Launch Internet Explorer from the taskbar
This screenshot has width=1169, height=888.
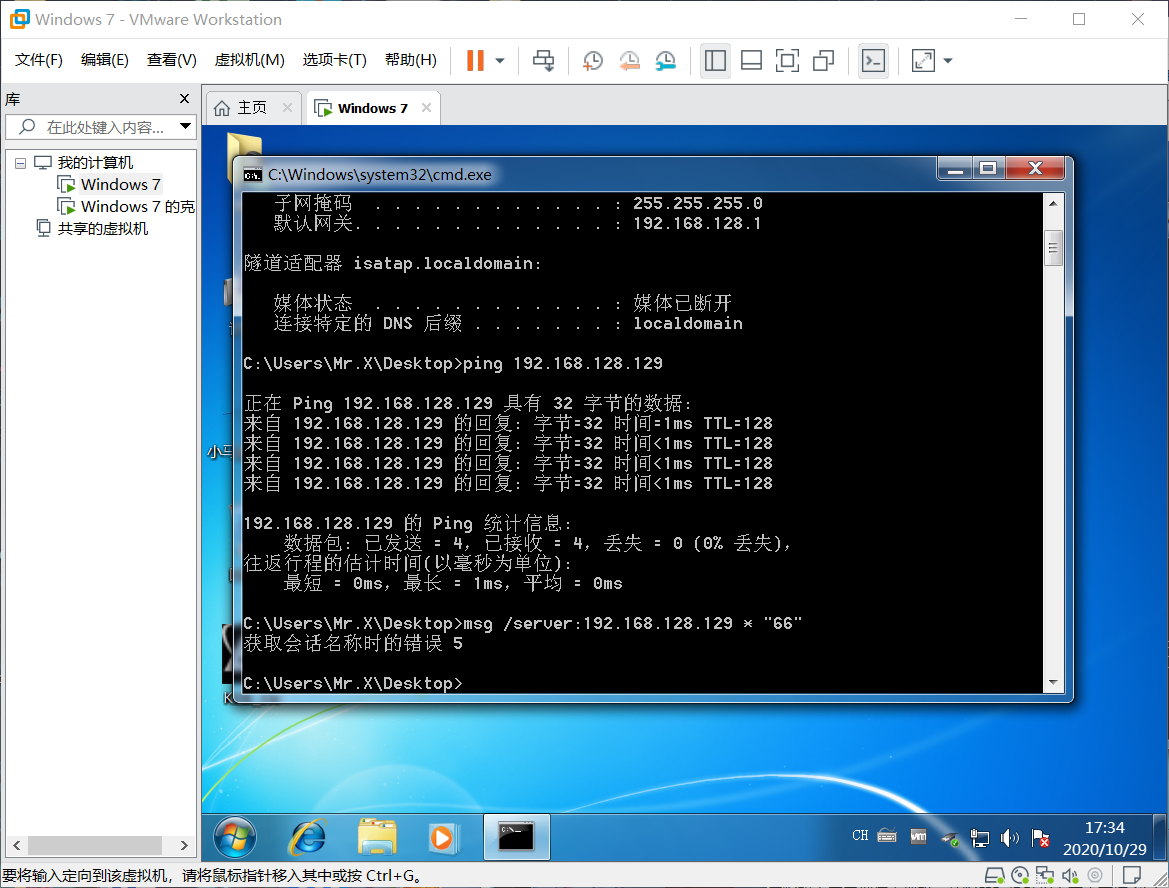pos(307,837)
